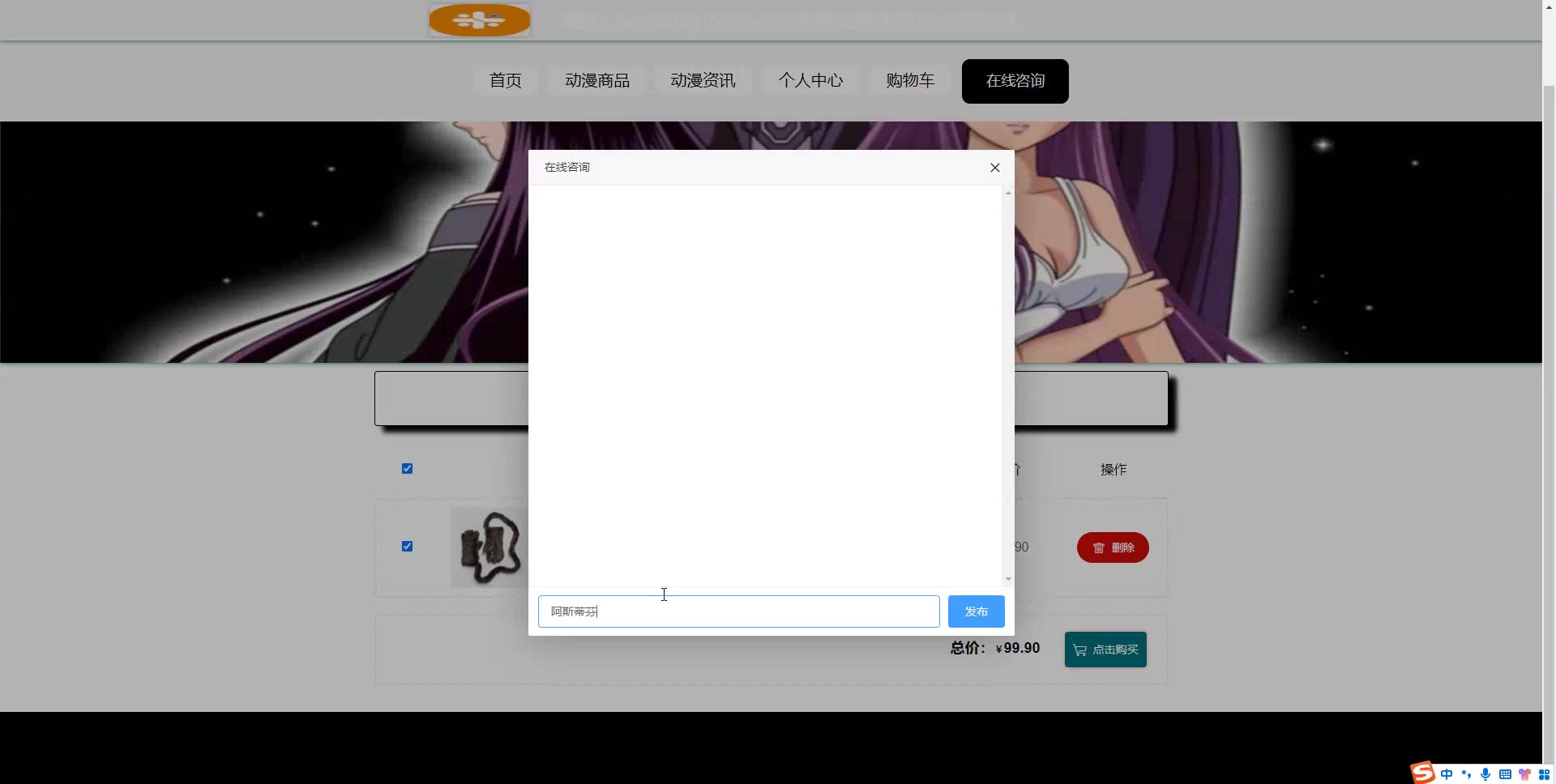The height and width of the screenshot is (784, 1556).
Task: Click the orange site logo
Action: pos(480,20)
